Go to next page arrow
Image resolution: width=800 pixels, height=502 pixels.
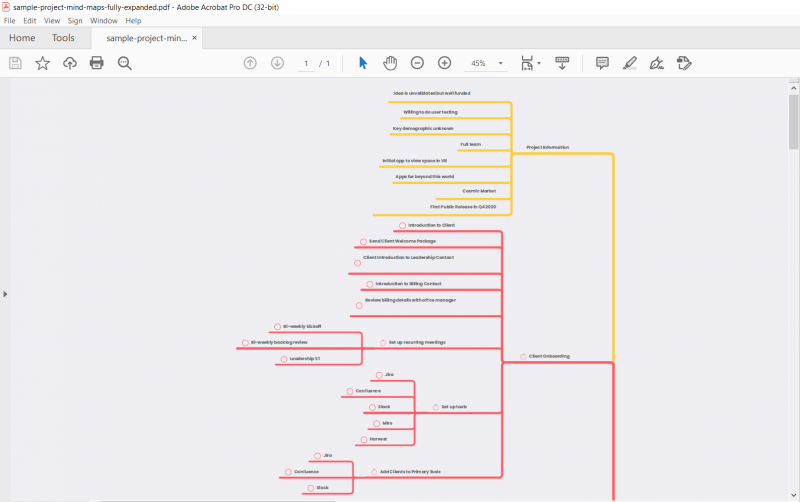pos(277,63)
